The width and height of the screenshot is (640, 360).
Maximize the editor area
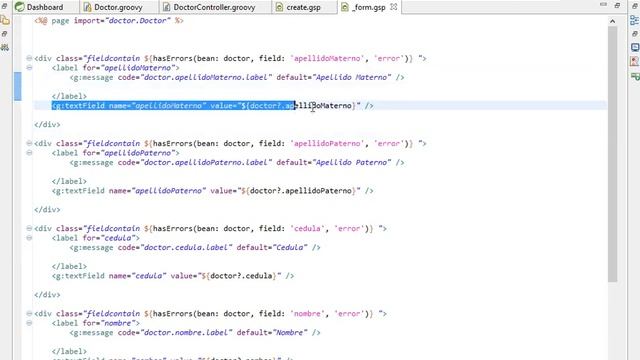pos(617,5)
